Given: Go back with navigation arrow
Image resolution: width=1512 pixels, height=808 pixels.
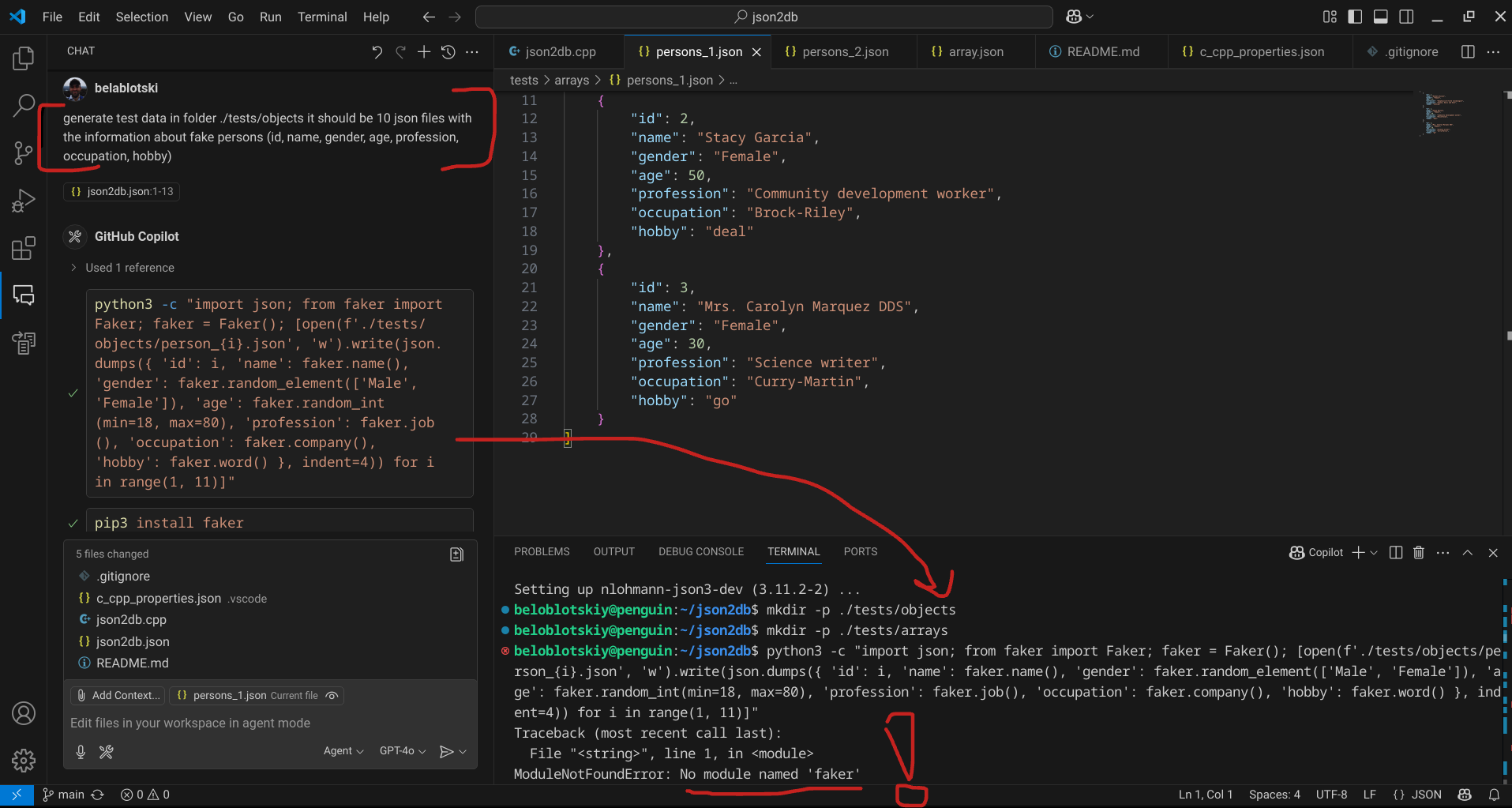Looking at the screenshot, I should 429,17.
